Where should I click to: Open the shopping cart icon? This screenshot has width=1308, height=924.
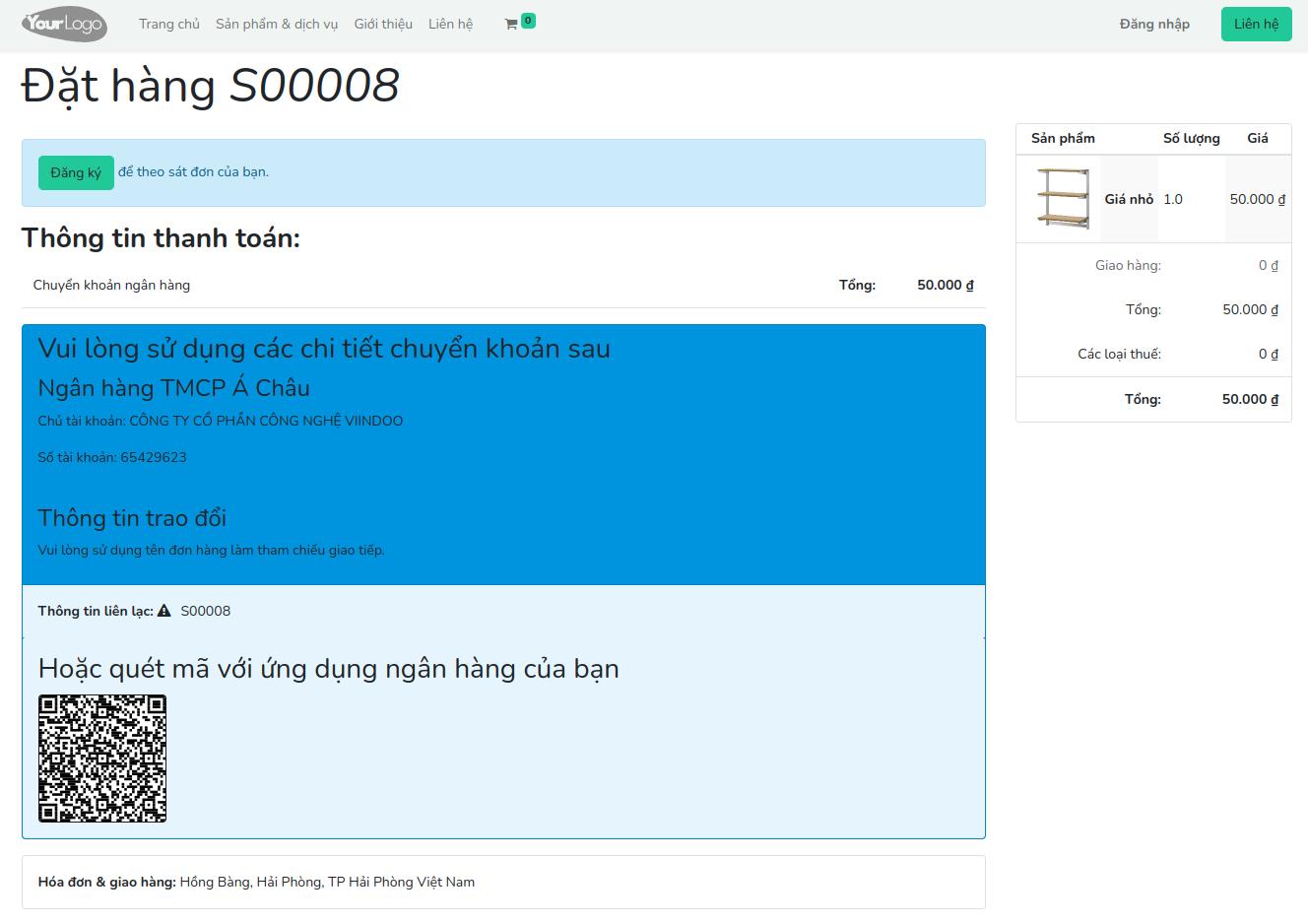coord(511,24)
